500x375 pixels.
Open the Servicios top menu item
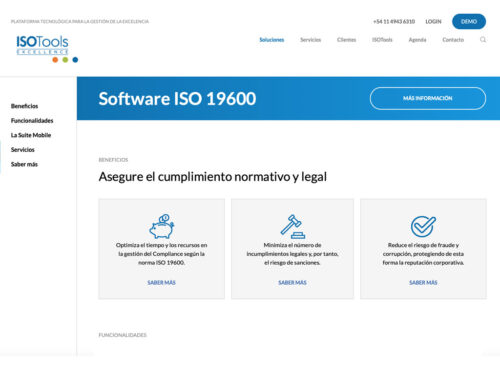(310, 40)
